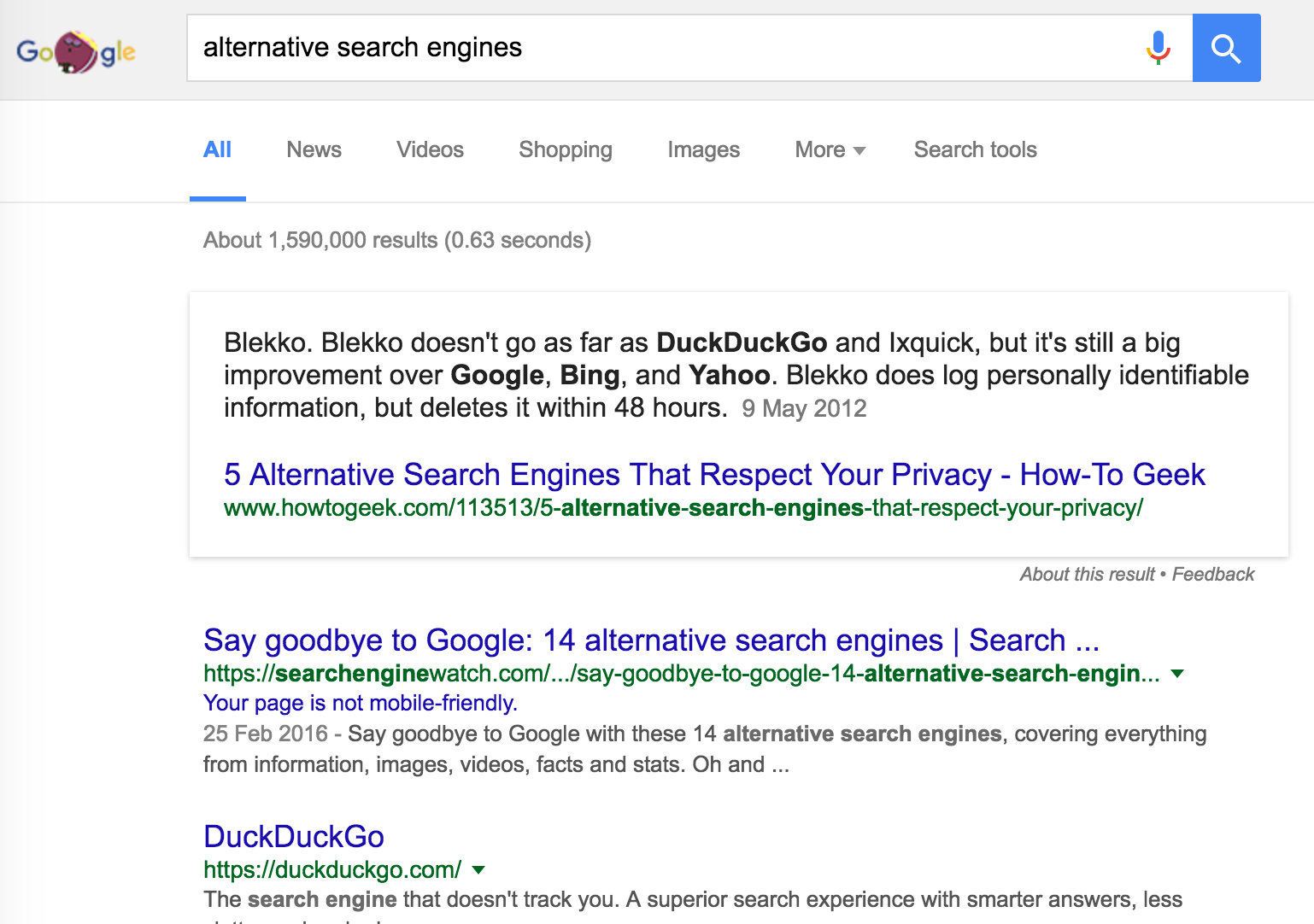Select the All results tab
Viewport: 1314px width, 924px height.
pos(217,150)
